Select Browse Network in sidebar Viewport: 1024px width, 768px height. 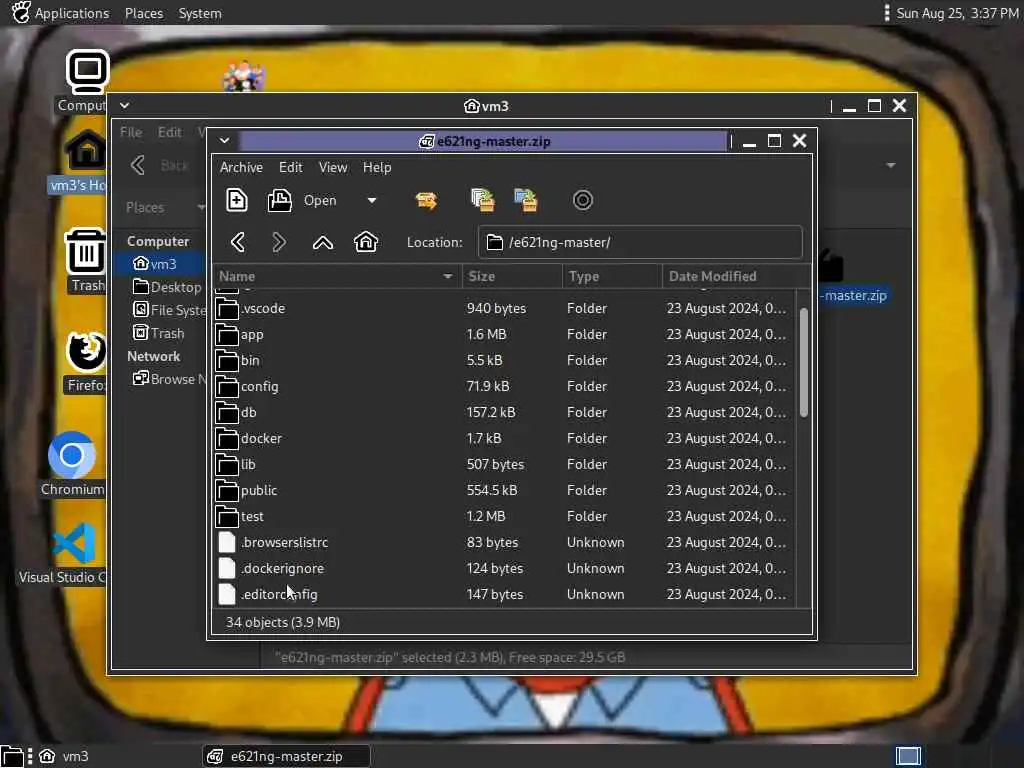[x=168, y=379]
